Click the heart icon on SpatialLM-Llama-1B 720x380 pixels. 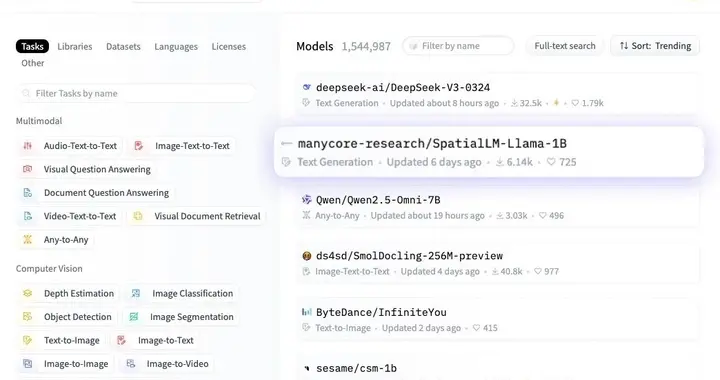[x=551, y=162]
